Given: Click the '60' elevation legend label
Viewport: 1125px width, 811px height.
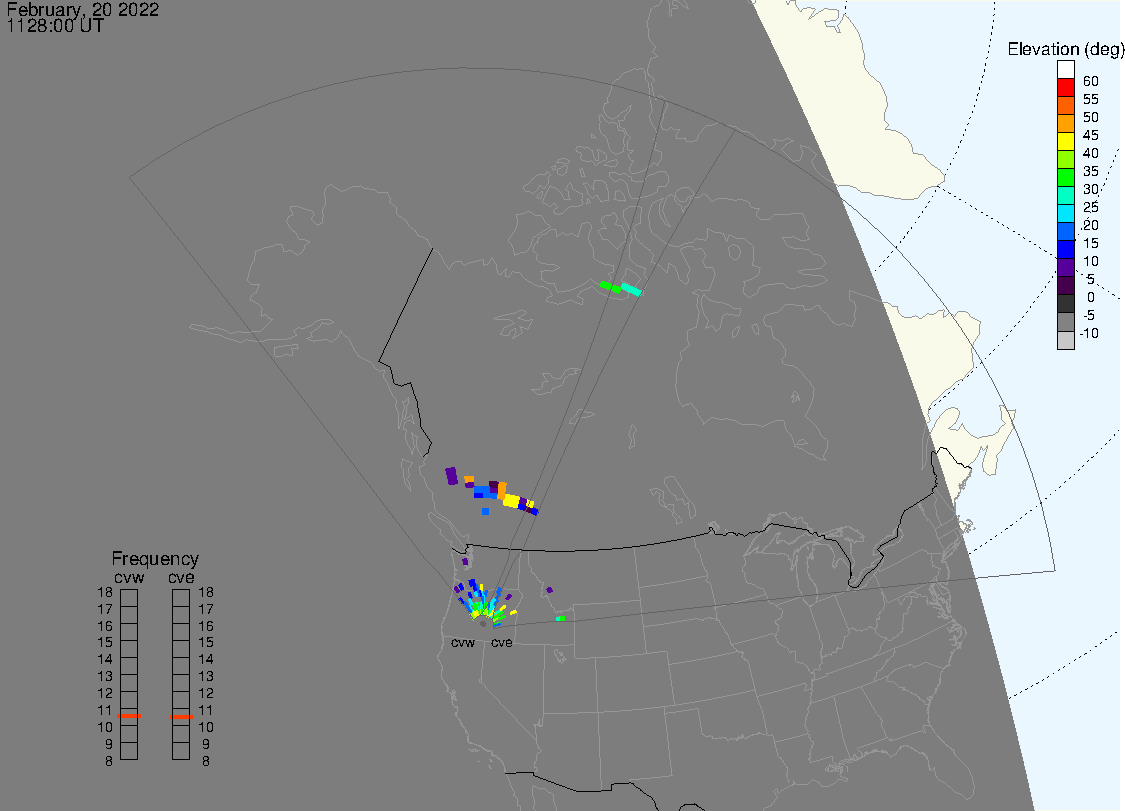Looking at the screenshot, I should (1091, 81).
